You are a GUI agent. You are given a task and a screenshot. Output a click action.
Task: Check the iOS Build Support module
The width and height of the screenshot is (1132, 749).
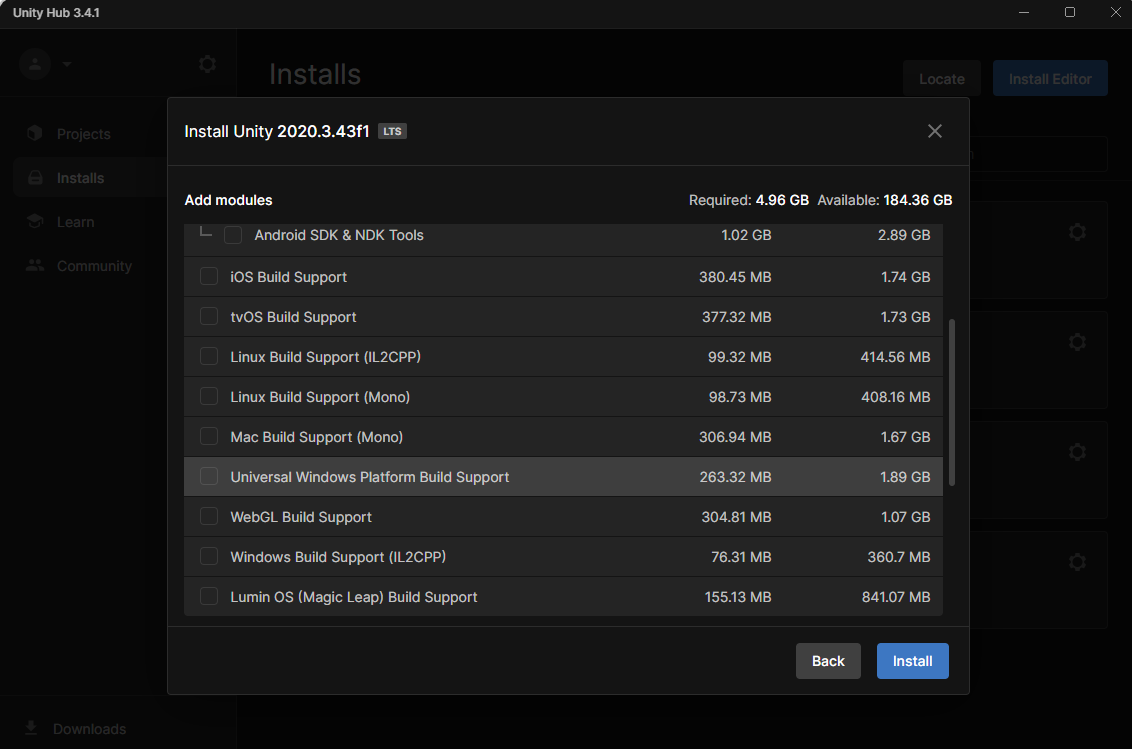click(209, 277)
